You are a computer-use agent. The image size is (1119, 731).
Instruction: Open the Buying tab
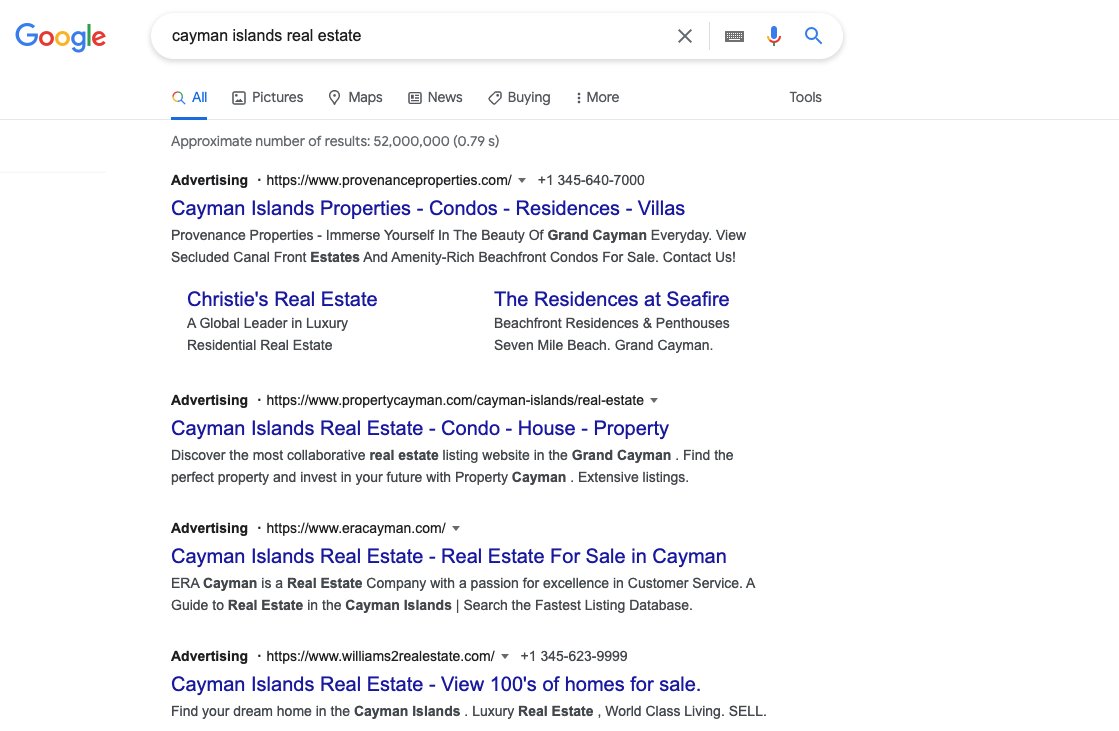point(520,97)
